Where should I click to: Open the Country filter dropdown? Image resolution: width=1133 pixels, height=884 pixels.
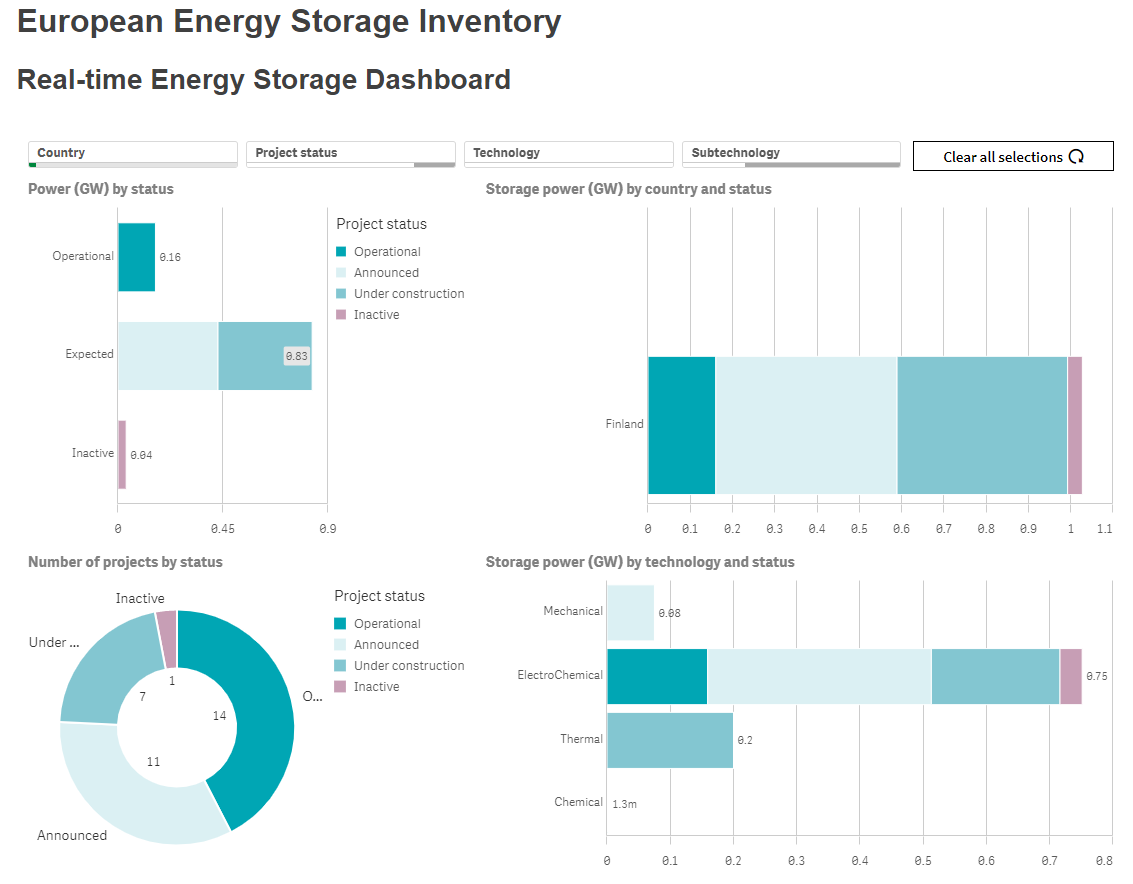pyautogui.click(x=132, y=153)
